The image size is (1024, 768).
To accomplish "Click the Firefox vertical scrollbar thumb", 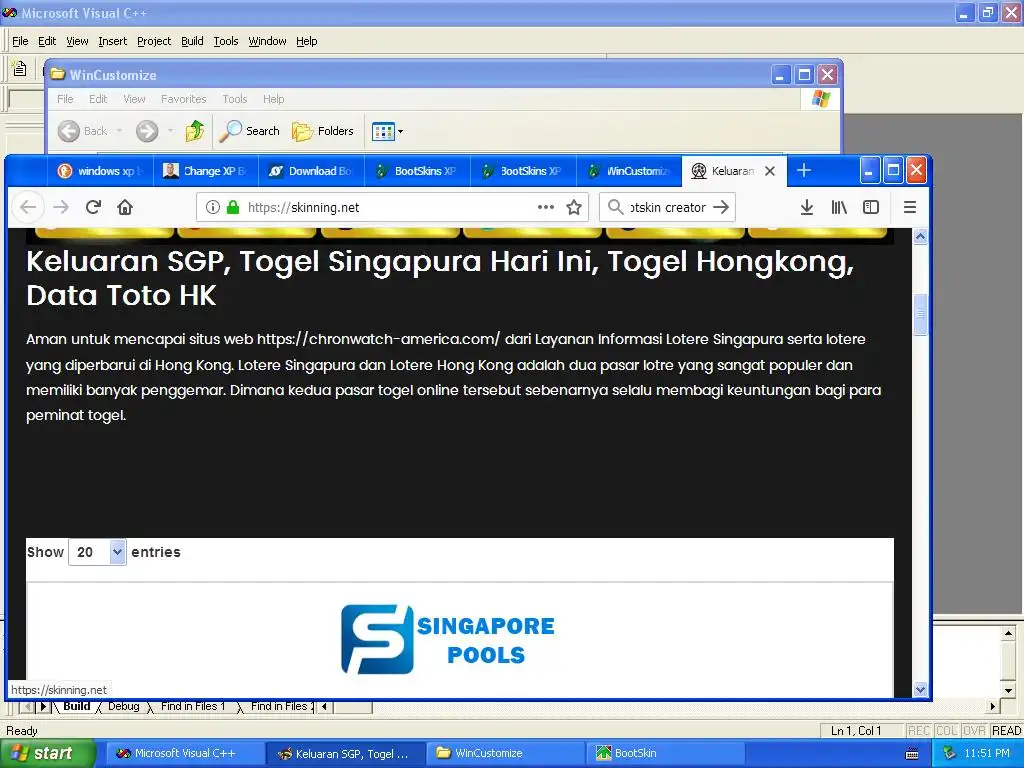I will 920,315.
